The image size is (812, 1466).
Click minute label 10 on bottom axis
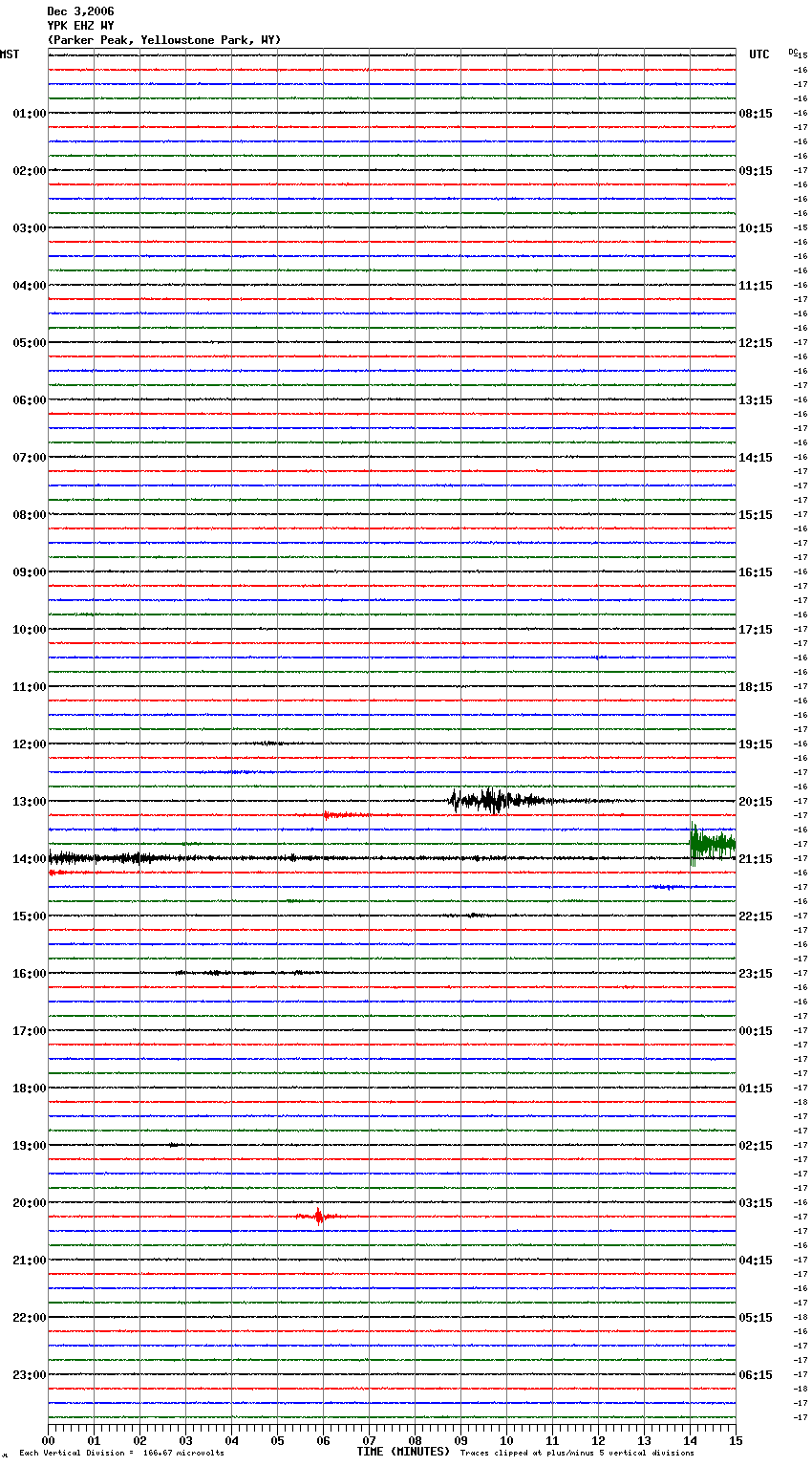tap(506, 1440)
